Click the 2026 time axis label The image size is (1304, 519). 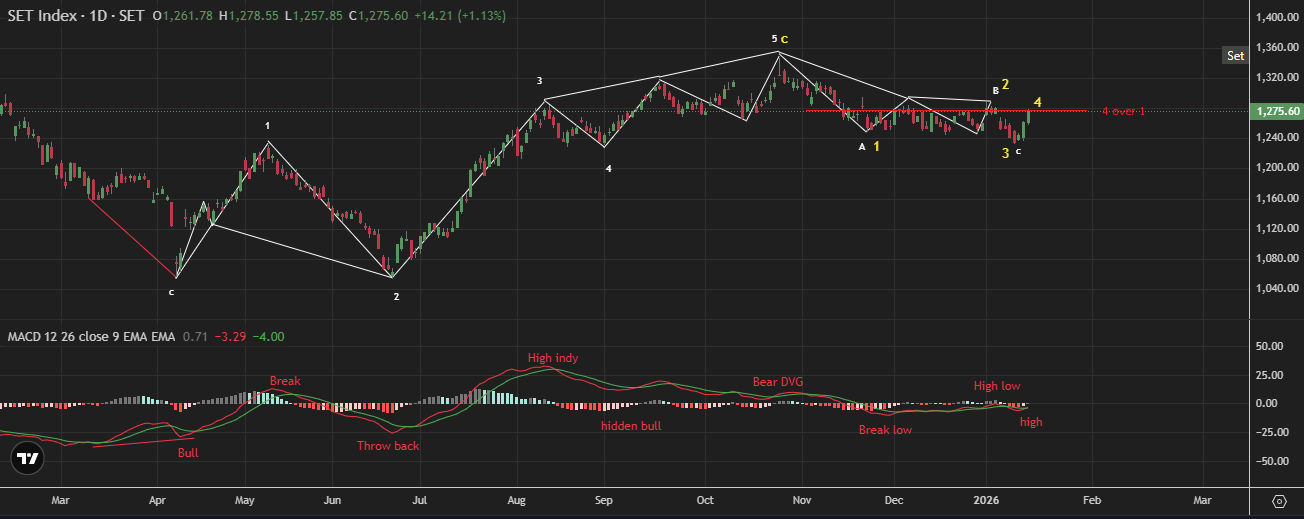986,499
